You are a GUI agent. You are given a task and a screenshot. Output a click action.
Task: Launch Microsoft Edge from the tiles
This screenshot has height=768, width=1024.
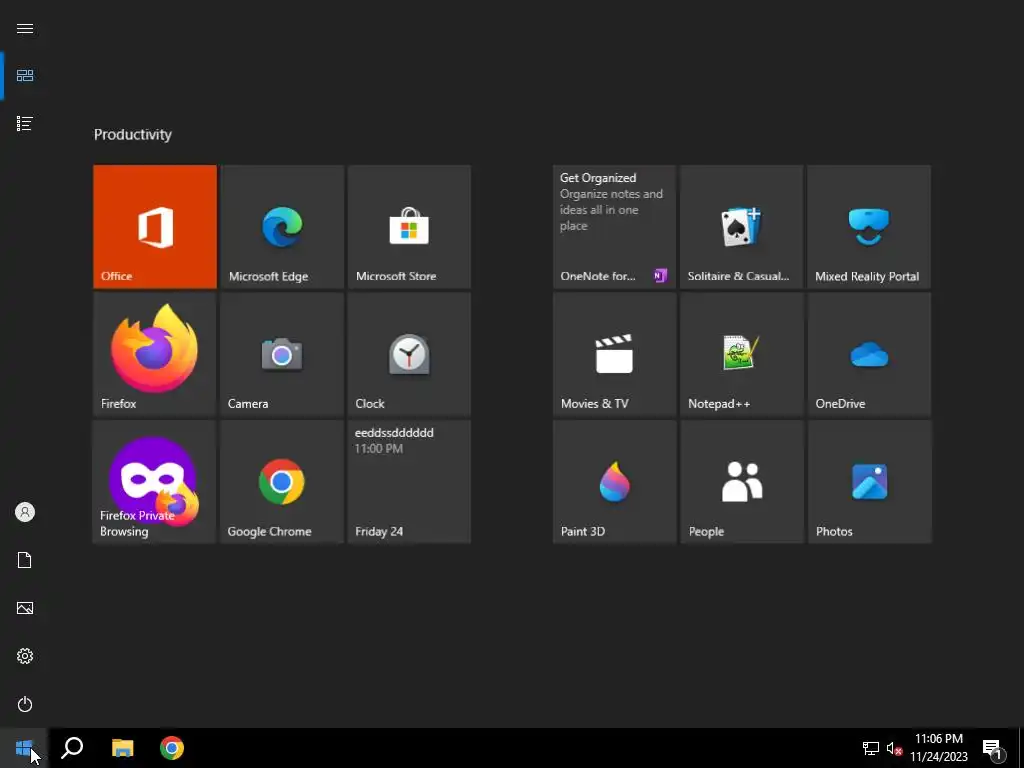tap(282, 226)
